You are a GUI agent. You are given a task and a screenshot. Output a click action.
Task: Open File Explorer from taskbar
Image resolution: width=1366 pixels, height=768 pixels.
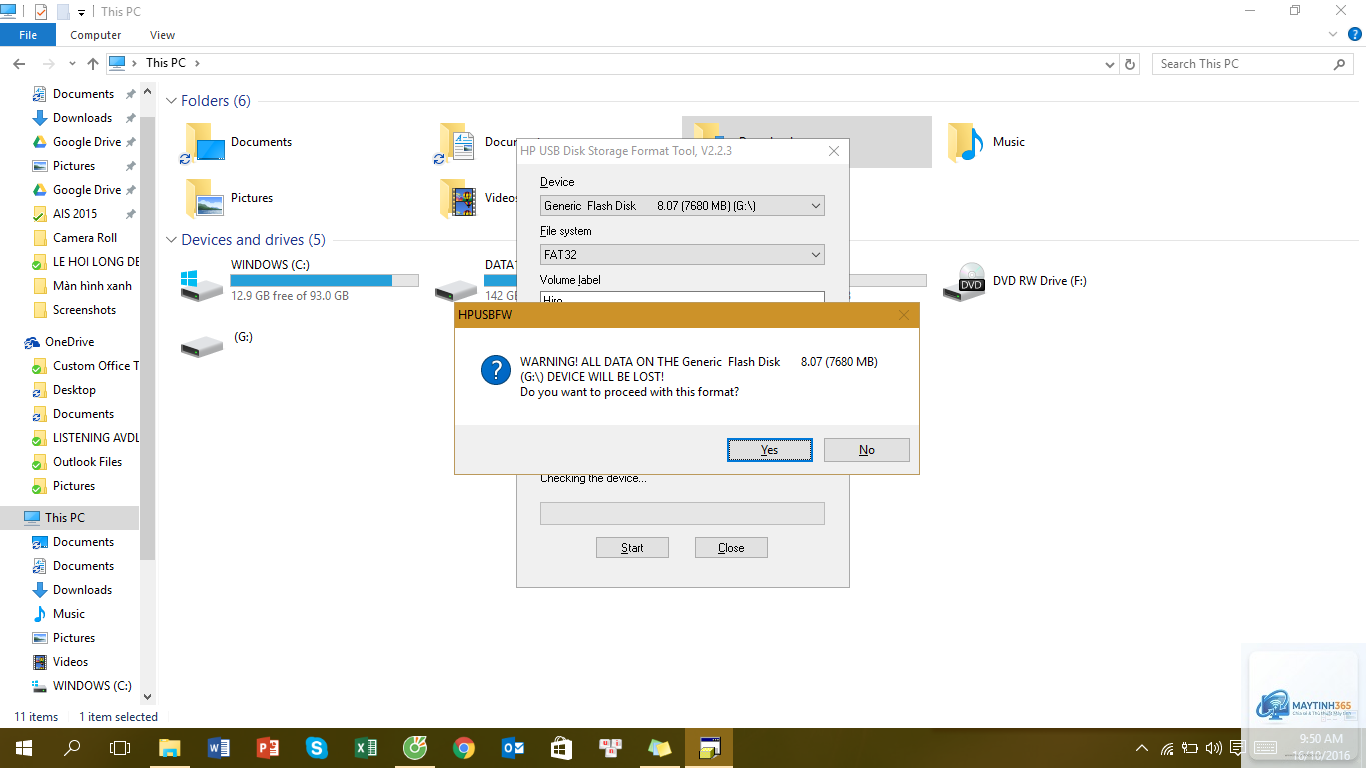click(x=170, y=748)
